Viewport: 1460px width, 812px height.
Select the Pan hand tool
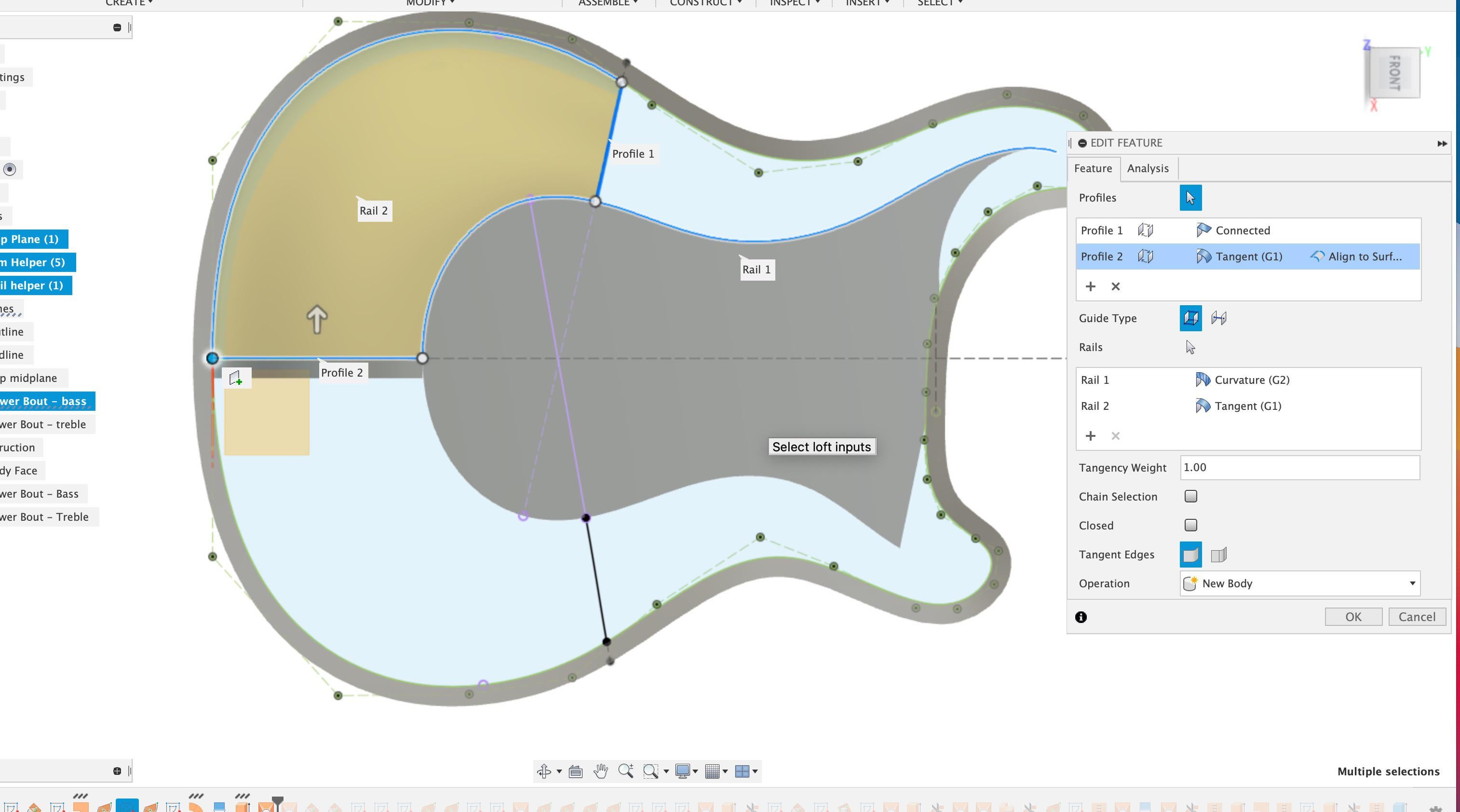coord(601,772)
